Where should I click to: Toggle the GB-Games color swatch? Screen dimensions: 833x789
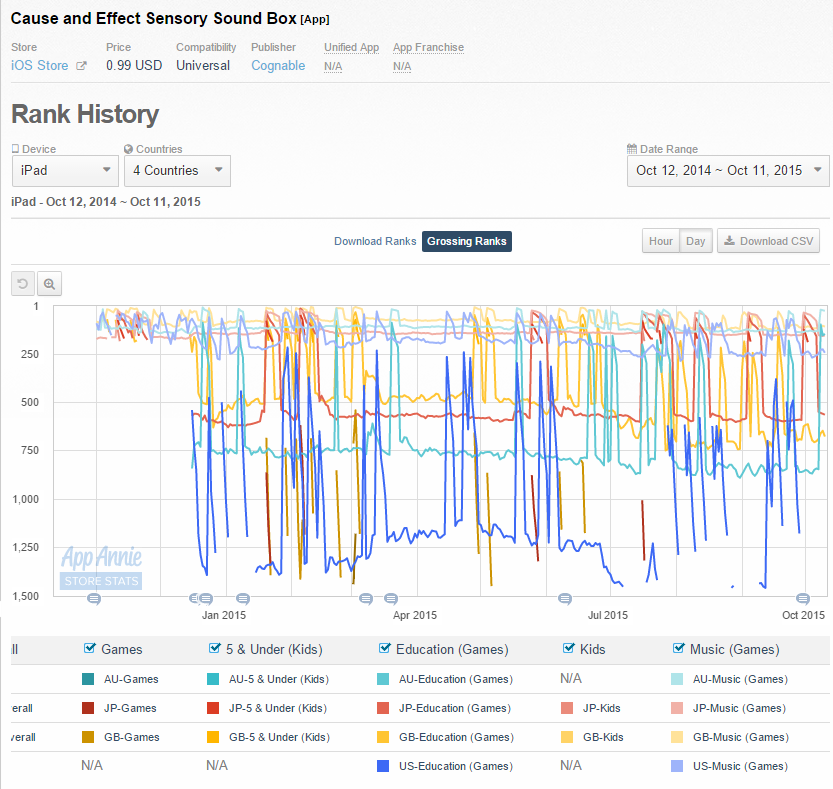point(88,737)
